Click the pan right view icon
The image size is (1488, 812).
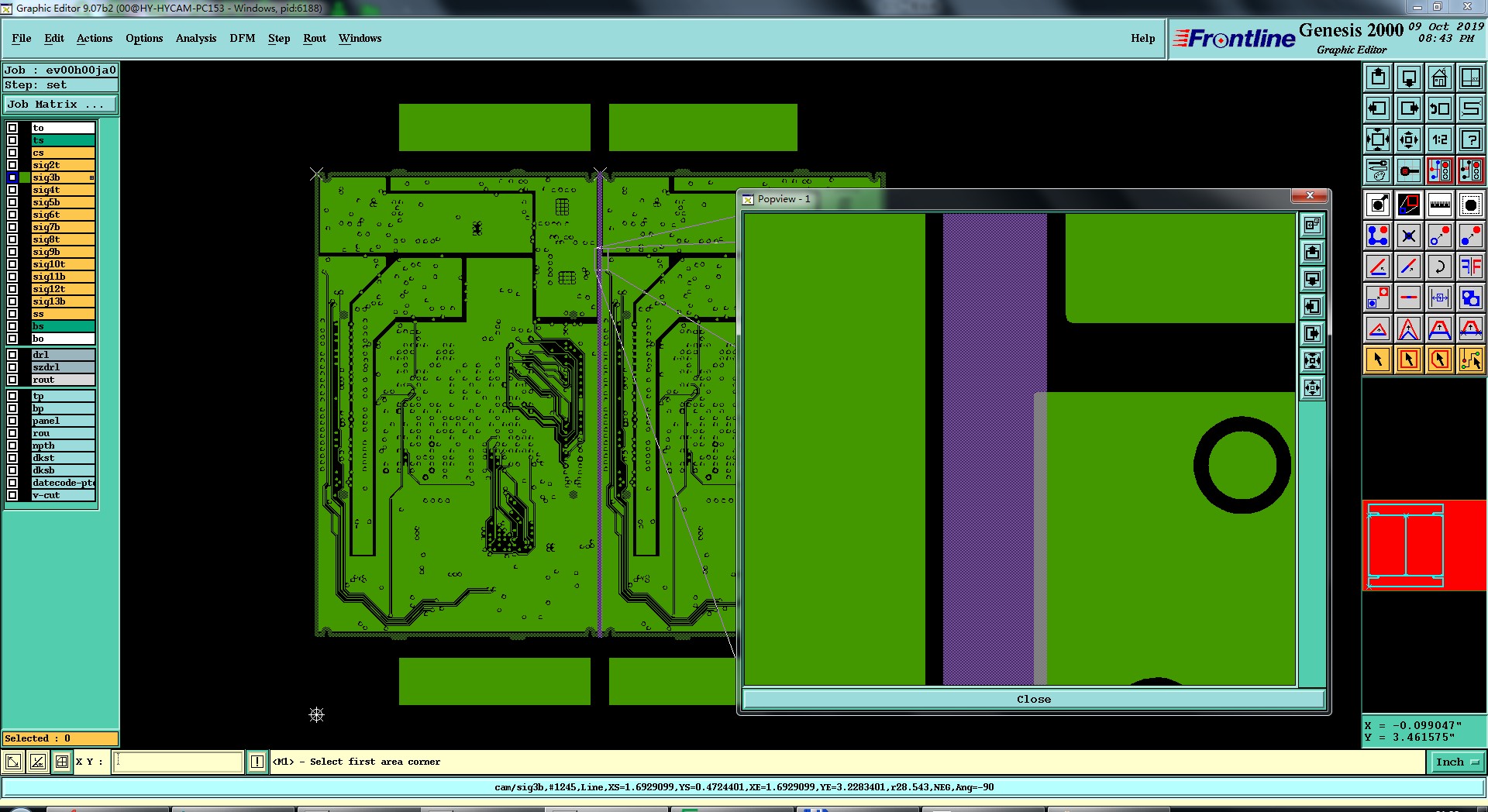click(x=1409, y=108)
